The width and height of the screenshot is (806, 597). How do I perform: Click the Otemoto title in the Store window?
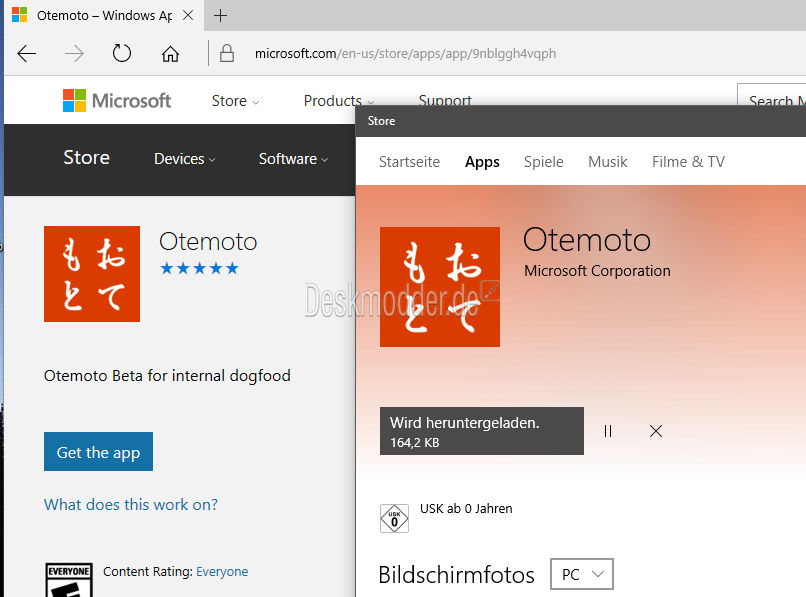[x=587, y=240]
